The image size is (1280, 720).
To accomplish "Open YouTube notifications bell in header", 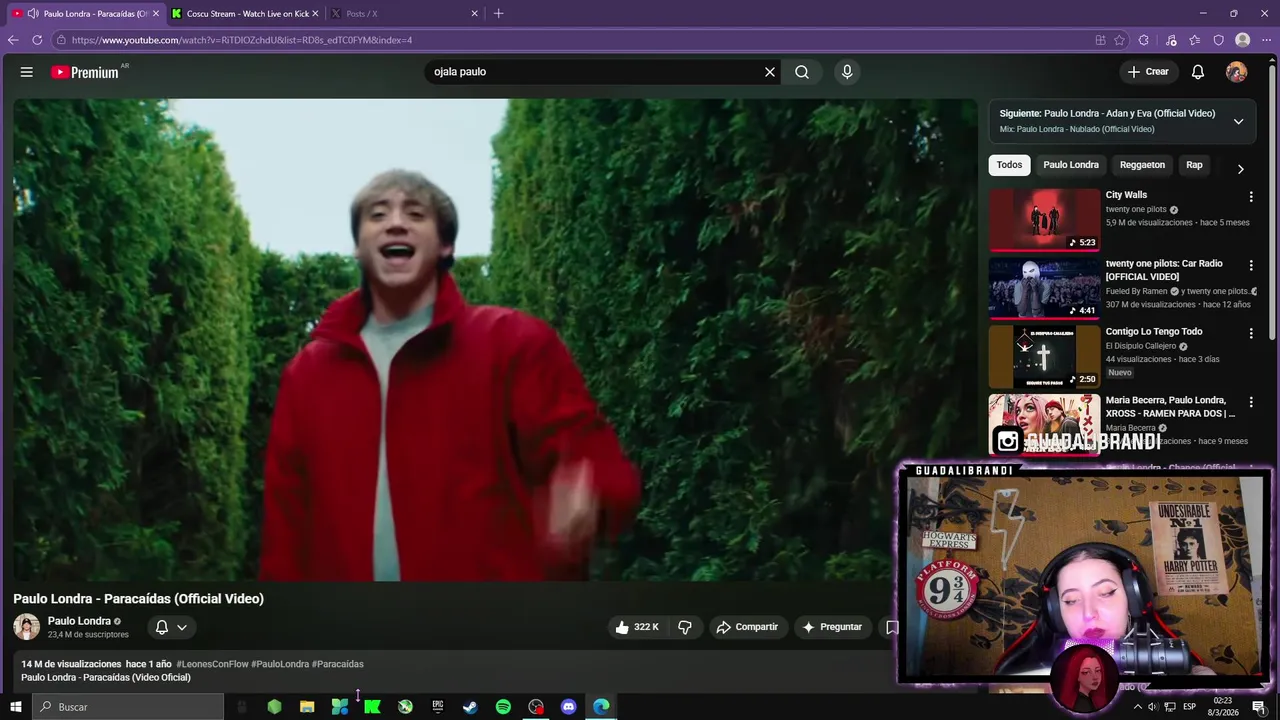I will pyautogui.click(x=1198, y=72).
